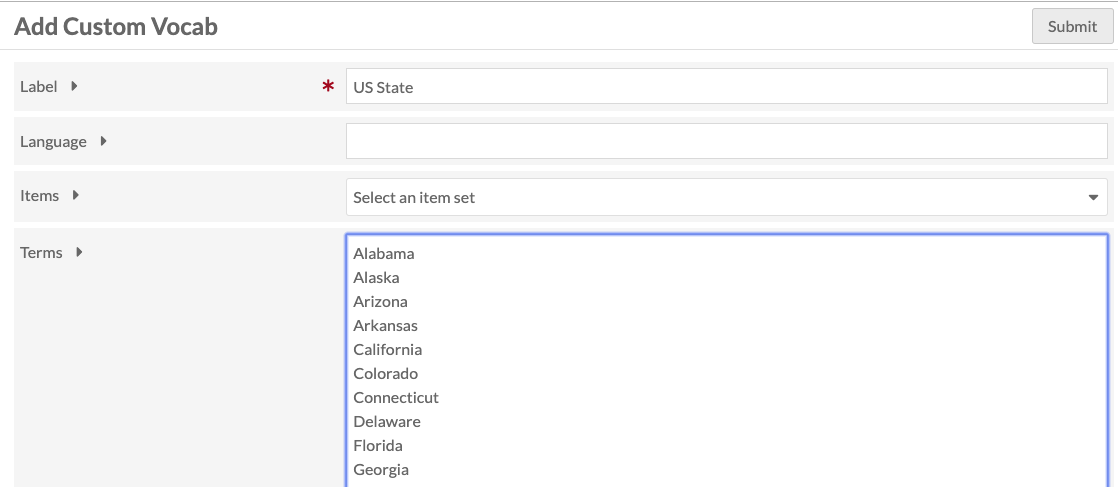Viewport: 1118px width, 487px height.
Task: Click the red required asterisk beside Label
Action: (x=328, y=88)
